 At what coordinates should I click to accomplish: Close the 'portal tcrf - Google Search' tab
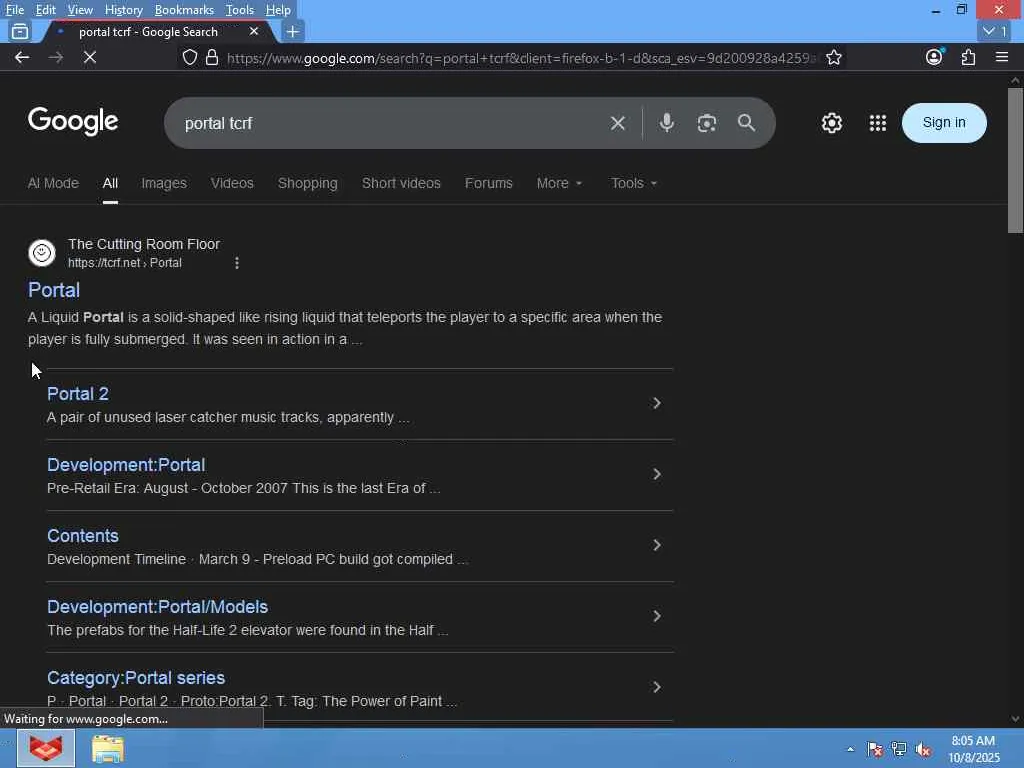tap(254, 31)
